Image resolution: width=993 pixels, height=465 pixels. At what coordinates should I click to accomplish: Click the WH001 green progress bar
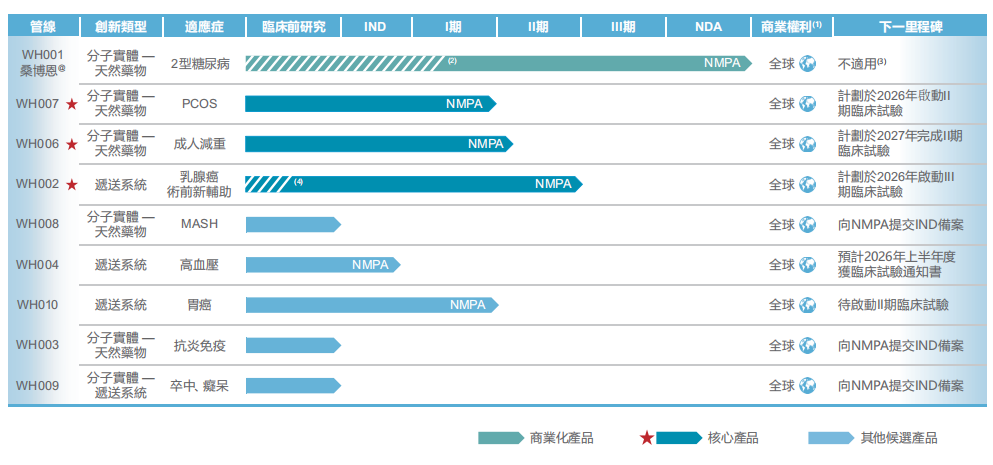[498, 63]
